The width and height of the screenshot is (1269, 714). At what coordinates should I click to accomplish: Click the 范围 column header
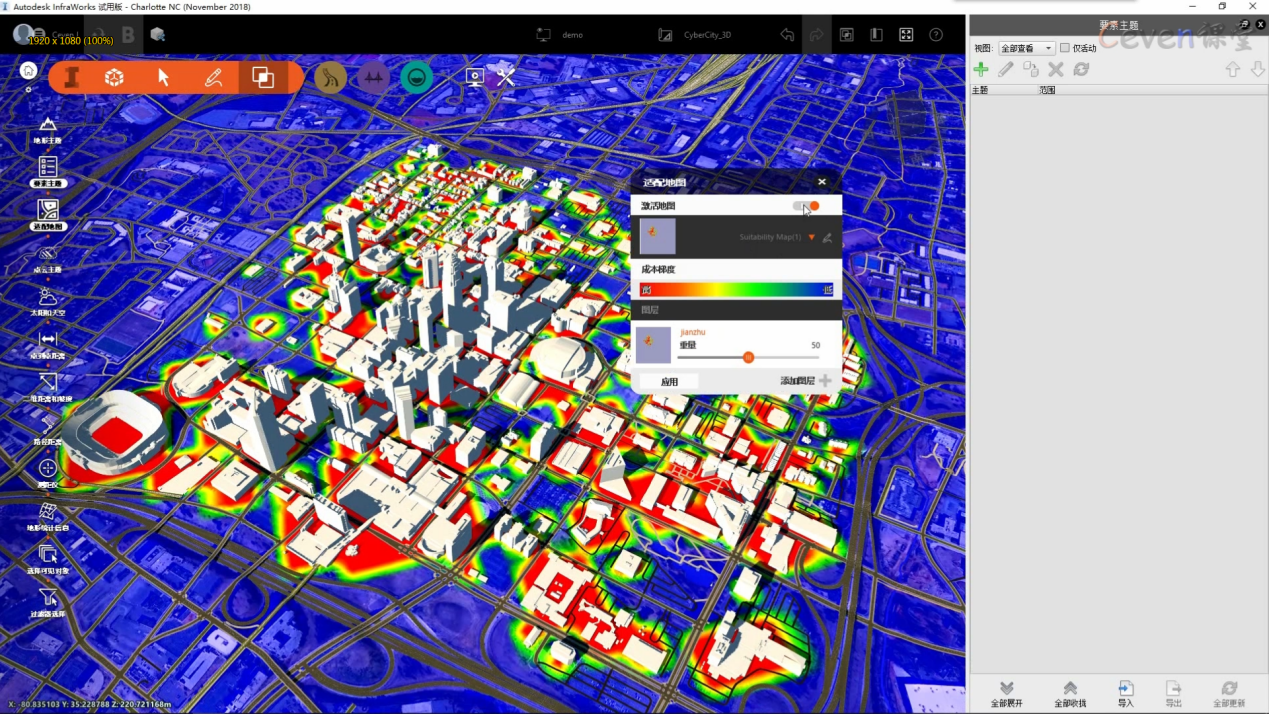(1047, 90)
